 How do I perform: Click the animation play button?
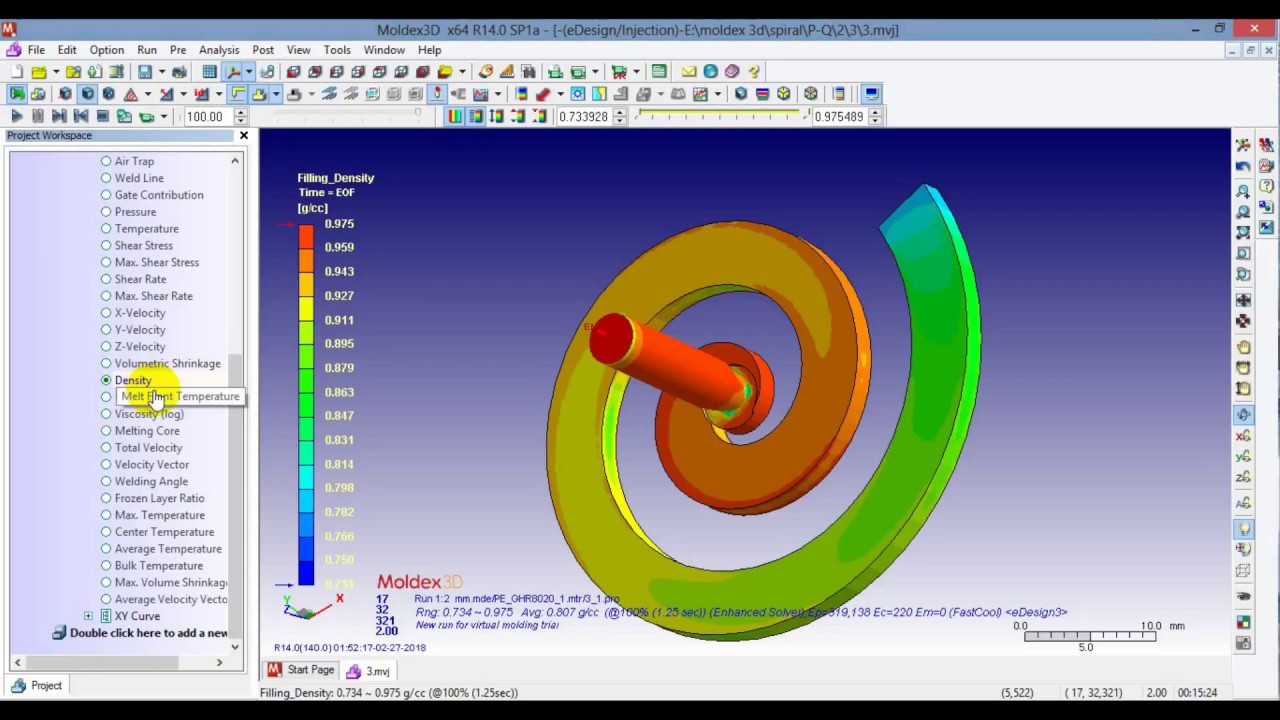click(x=17, y=116)
